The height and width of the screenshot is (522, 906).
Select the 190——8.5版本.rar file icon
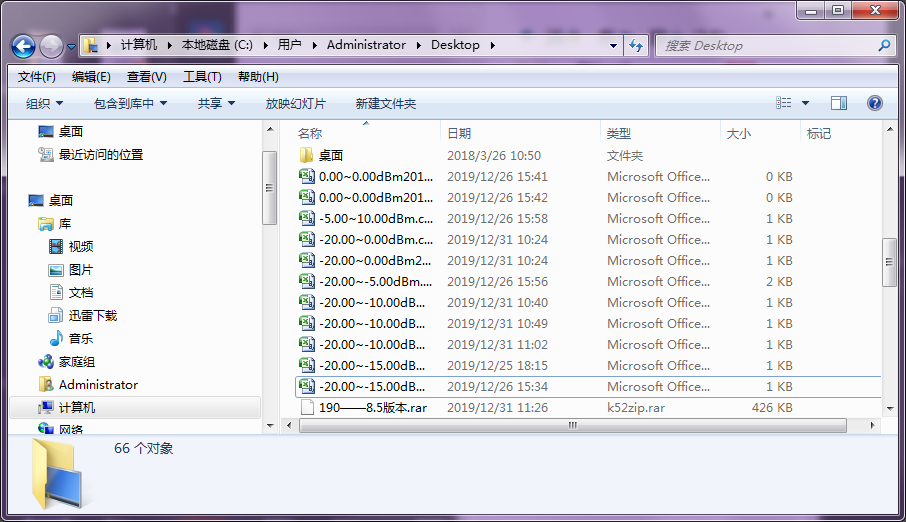pyautogui.click(x=308, y=408)
